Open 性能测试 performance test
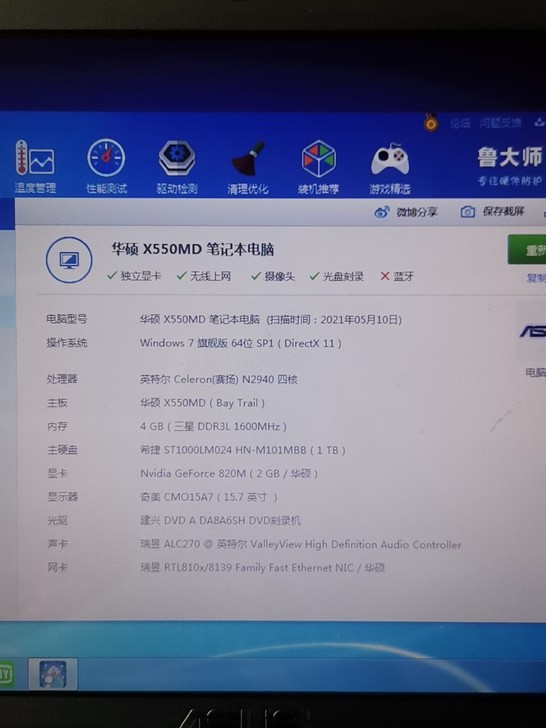Viewport: 546px width, 728px height. pos(106,166)
